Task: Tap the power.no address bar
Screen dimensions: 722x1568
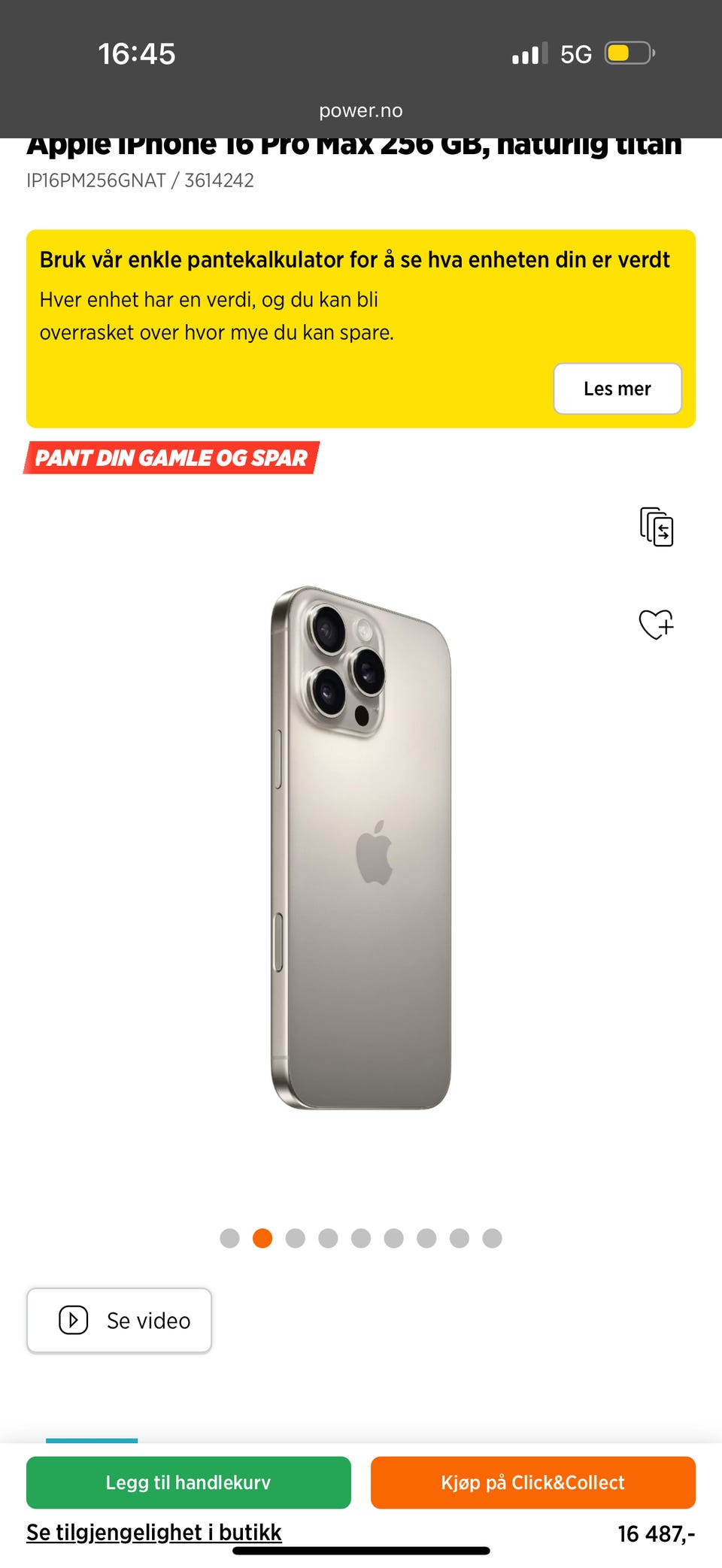Action: 361,110
